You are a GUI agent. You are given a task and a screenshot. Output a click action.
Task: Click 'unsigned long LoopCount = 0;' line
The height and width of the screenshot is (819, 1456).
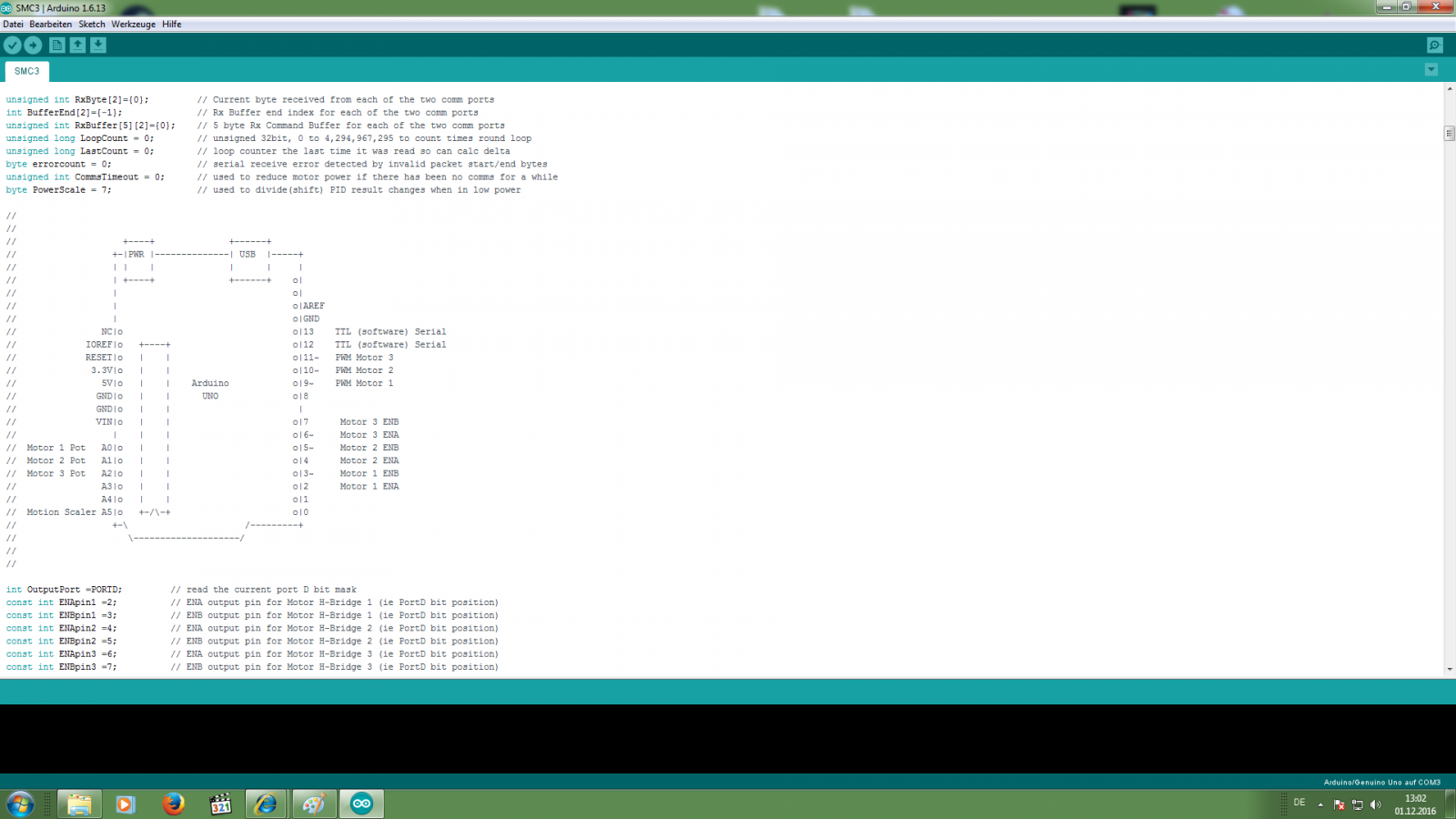point(79,138)
